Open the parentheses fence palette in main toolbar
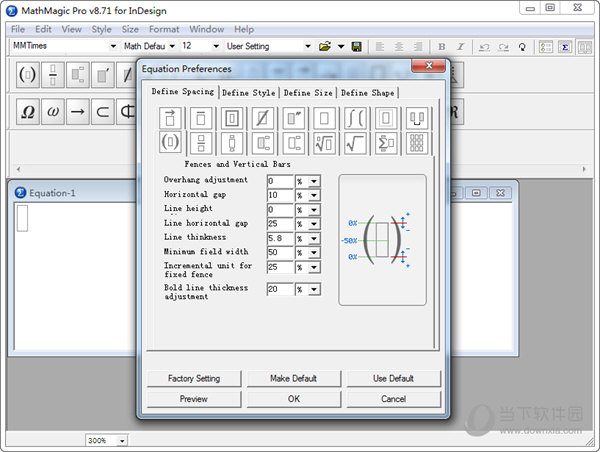The image size is (600, 452). [28, 75]
